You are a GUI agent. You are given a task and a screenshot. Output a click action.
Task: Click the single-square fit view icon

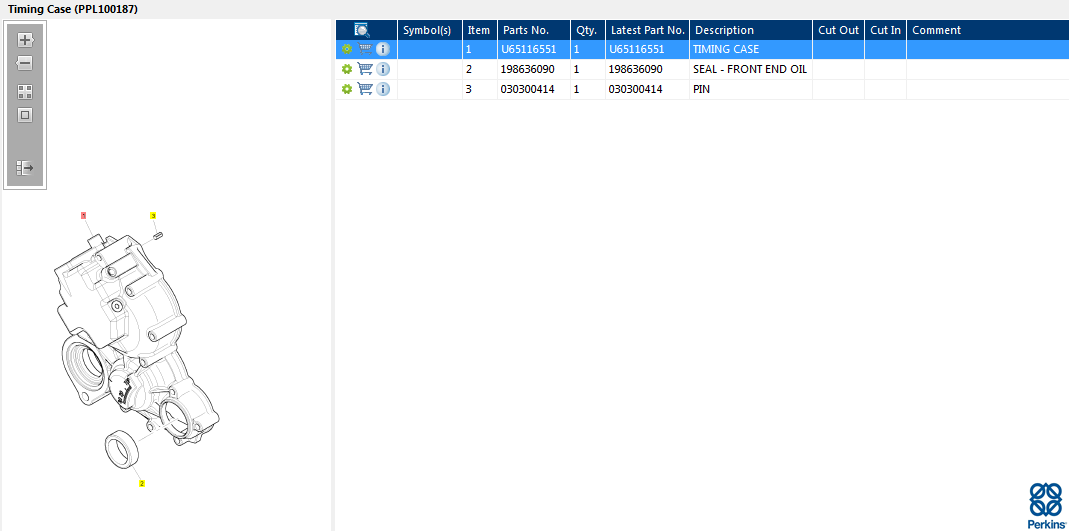pos(25,115)
